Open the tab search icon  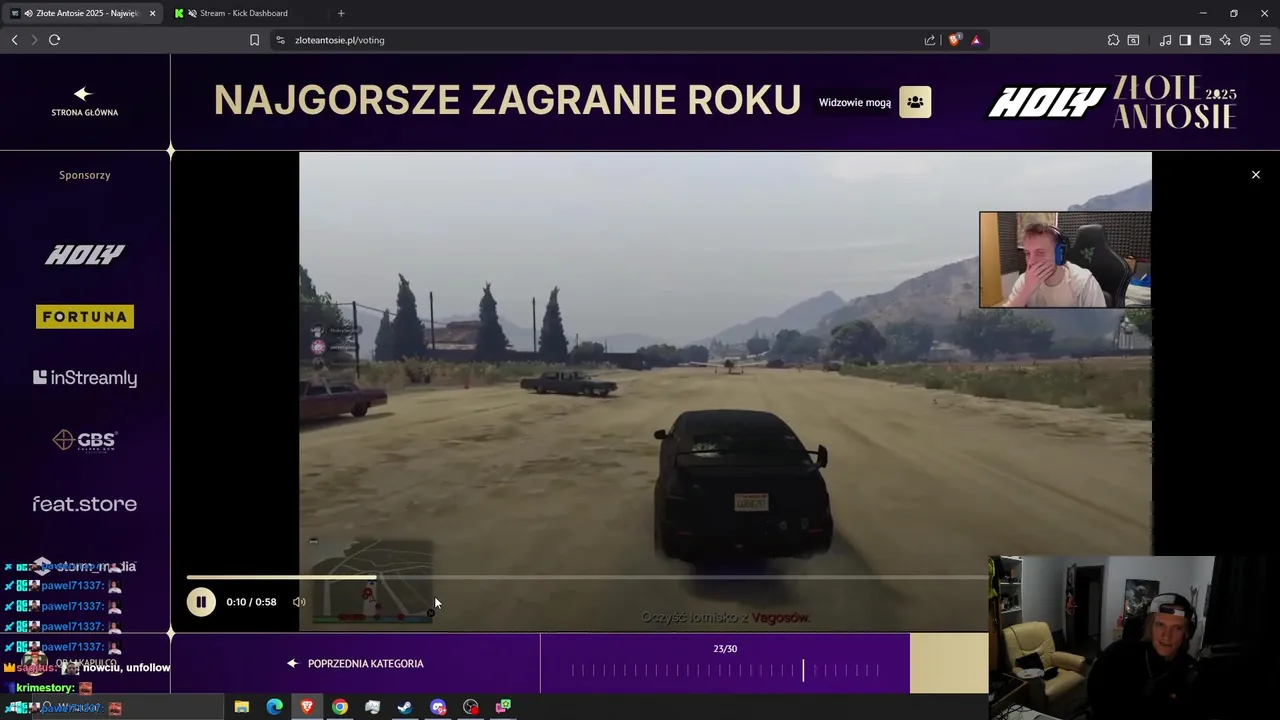click(1133, 40)
